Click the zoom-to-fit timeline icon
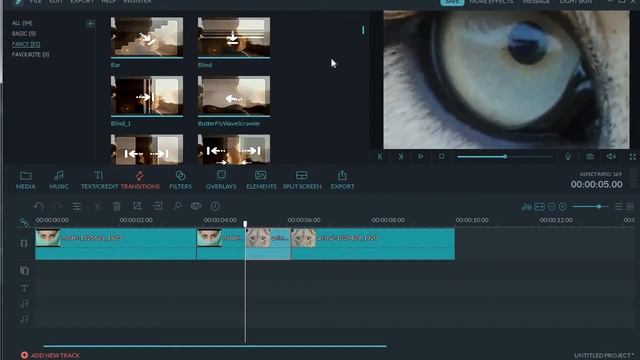This screenshot has width=640, height=360. 540,207
